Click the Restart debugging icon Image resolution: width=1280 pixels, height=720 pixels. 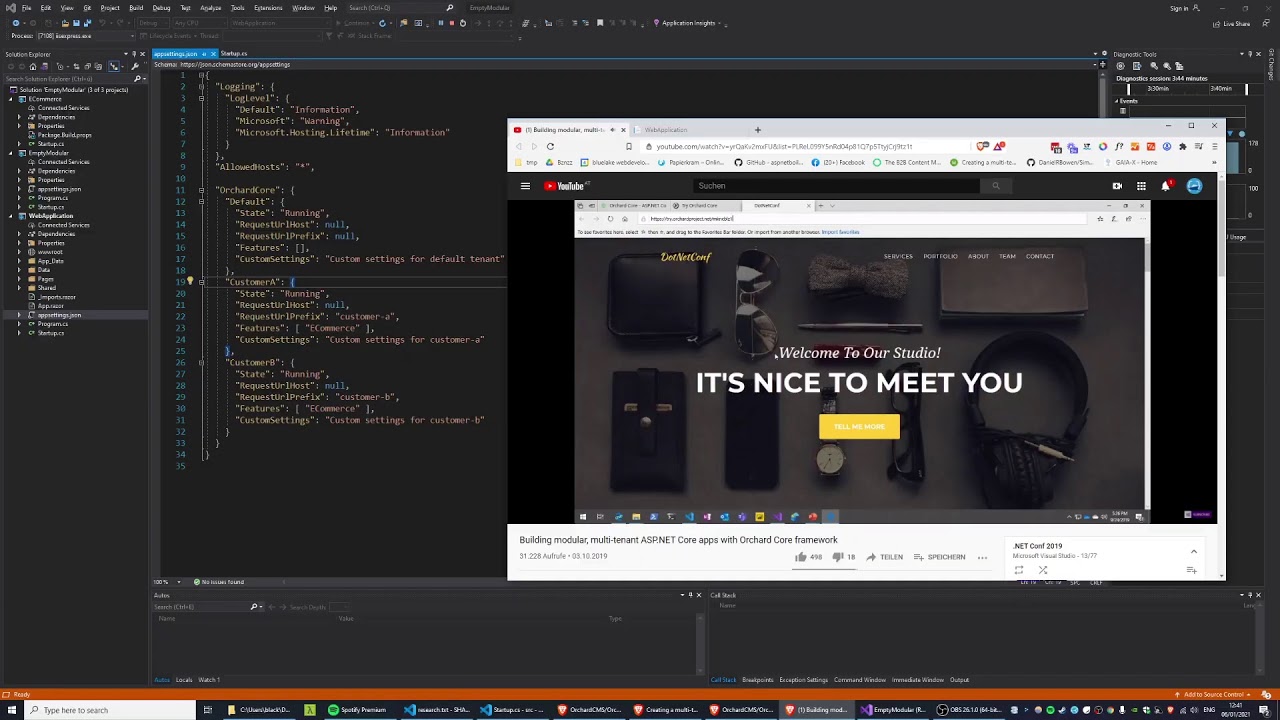[461, 22]
